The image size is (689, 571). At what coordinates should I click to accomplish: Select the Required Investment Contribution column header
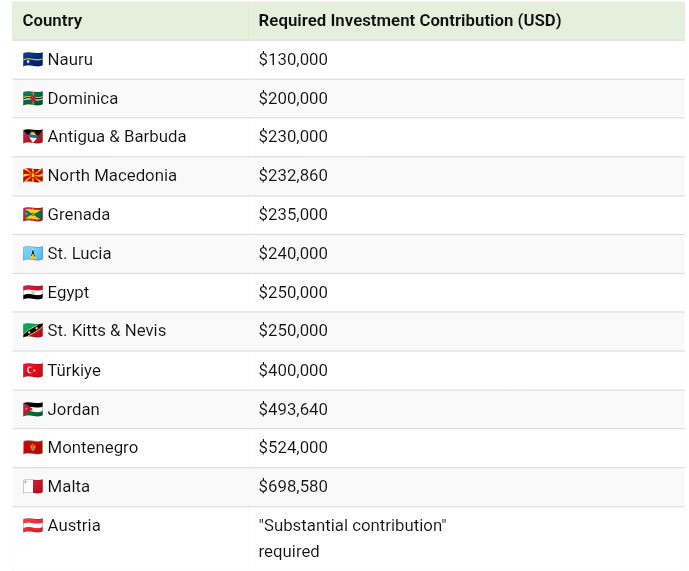pyautogui.click(x=409, y=21)
